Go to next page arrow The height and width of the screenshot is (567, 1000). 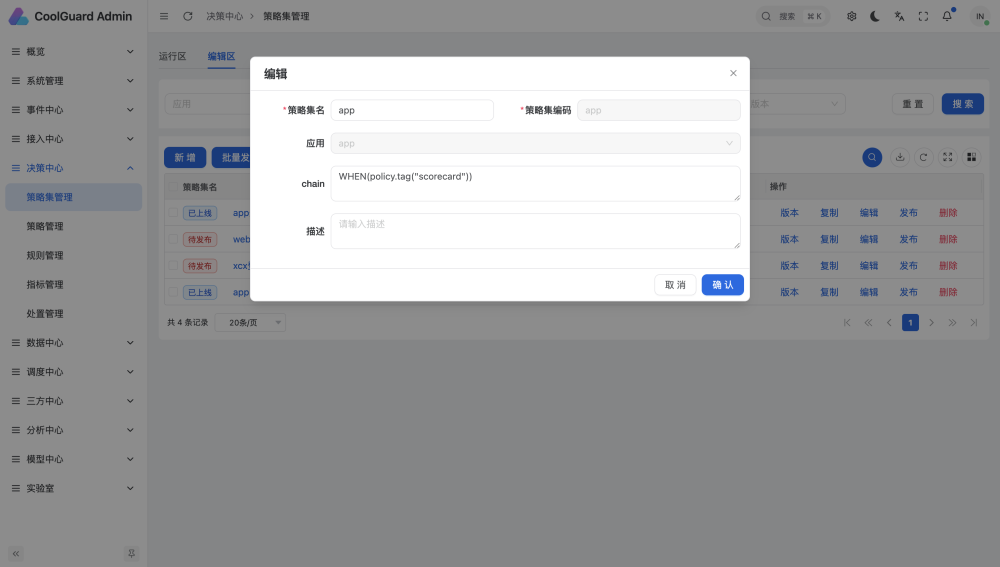tap(931, 323)
